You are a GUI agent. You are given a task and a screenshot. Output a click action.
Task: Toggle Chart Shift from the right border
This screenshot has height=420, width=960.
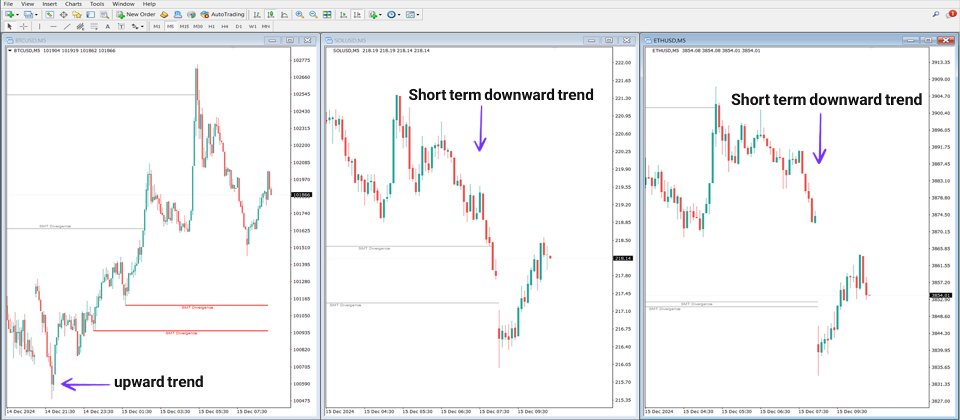pyautogui.click(x=357, y=14)
